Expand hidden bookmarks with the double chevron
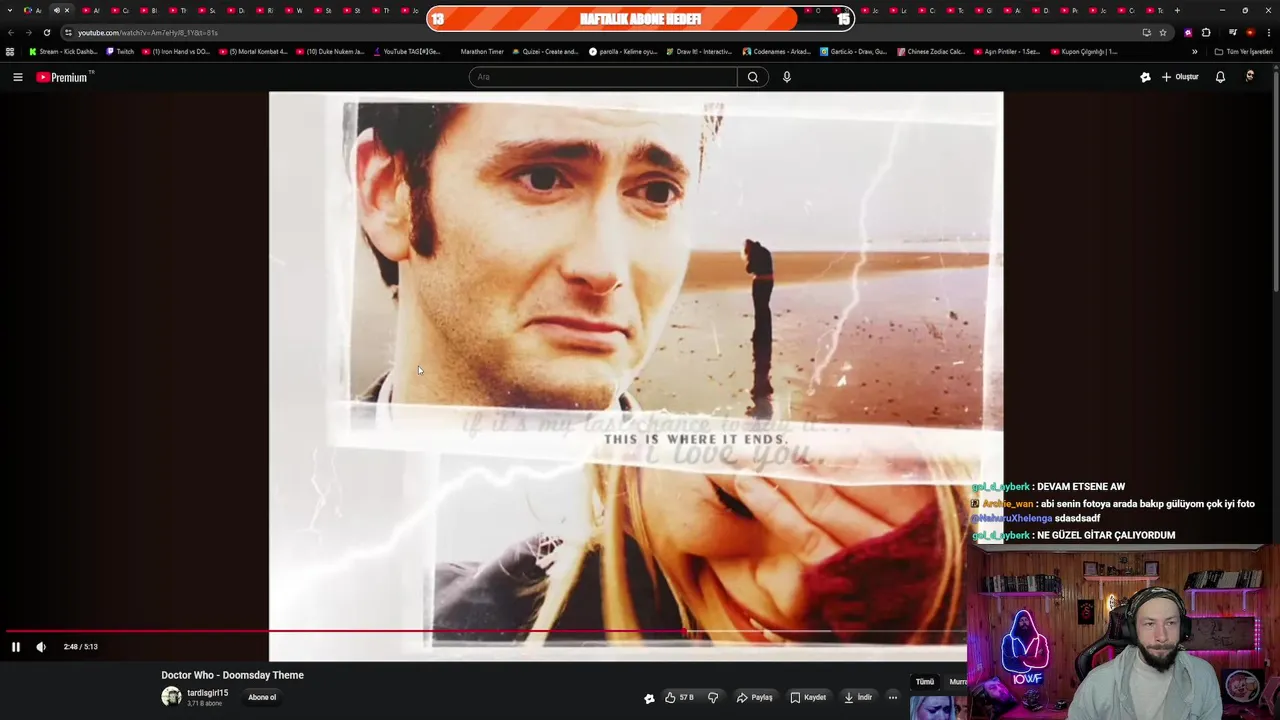The height and width of the screenshot is (720, 1280). pyautogui.click(x=1194, y=52)
